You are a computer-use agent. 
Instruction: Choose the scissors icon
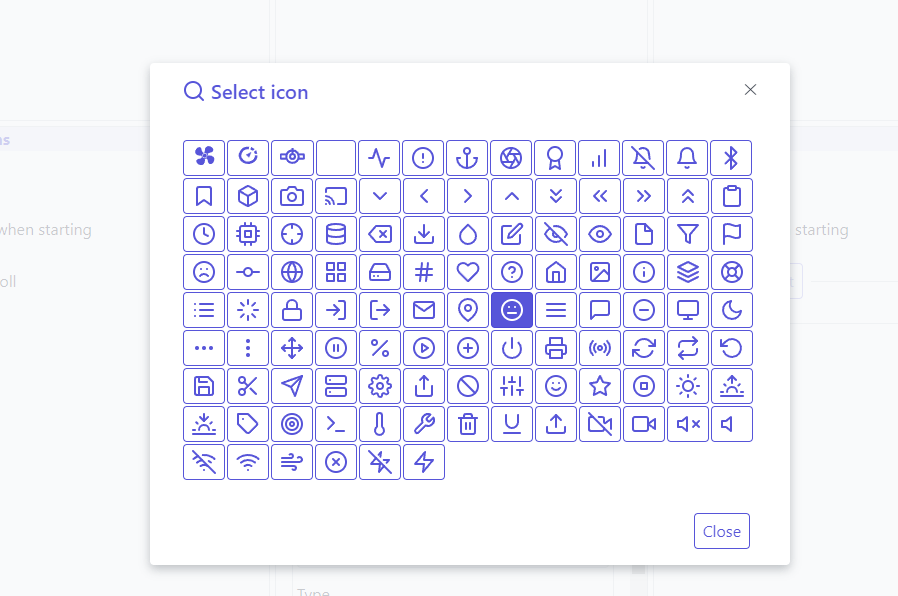pyautogui.click(x=248, y=386)
